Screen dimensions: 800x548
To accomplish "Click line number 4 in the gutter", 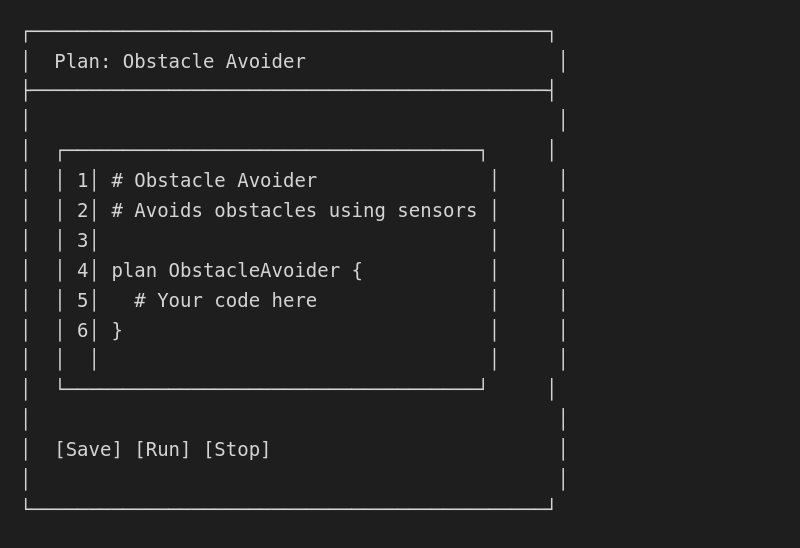I will pyautogui.click(x=82, y=271).
